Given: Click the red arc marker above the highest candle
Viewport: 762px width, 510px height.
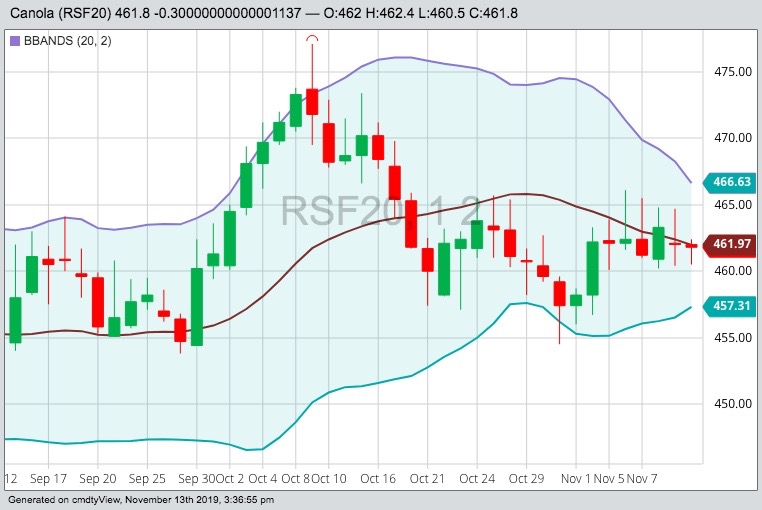Looking at the screenshot, I should (x=312, y=39).
